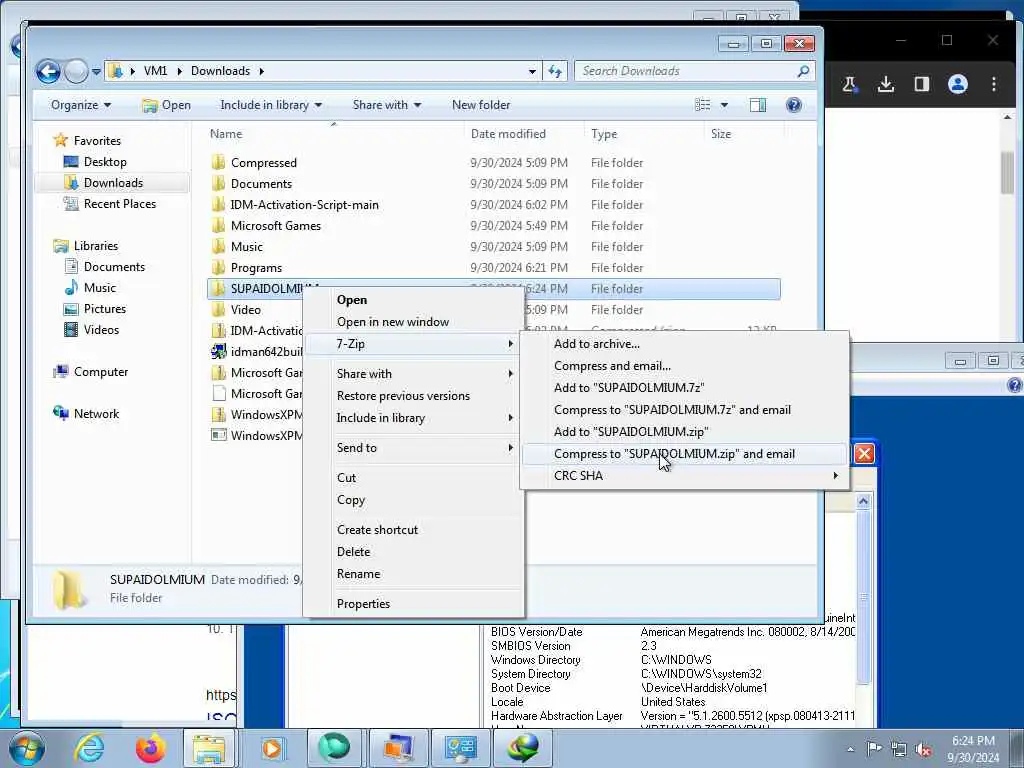Click the muted volume tray icon
The width and height of the screenshot is (1024, 768).
pyautogui.click(x=923, y=749)
